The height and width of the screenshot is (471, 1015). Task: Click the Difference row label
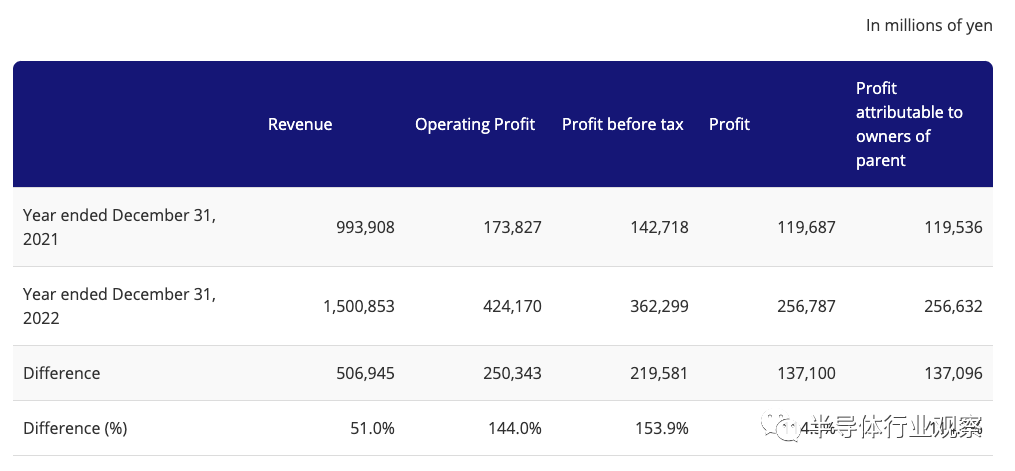point(62,373)
